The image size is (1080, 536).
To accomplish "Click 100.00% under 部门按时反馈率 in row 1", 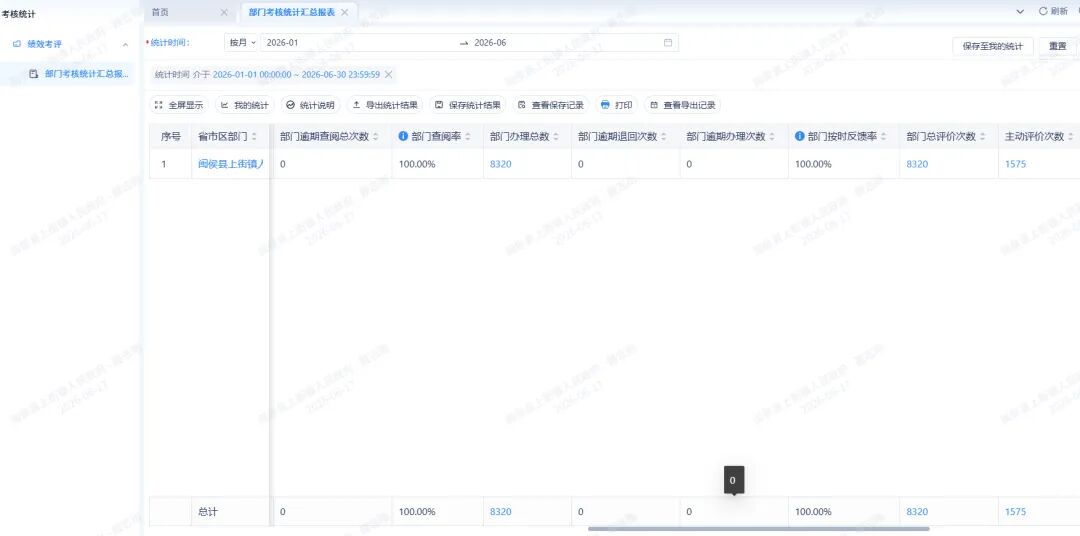I will [813, 164].
